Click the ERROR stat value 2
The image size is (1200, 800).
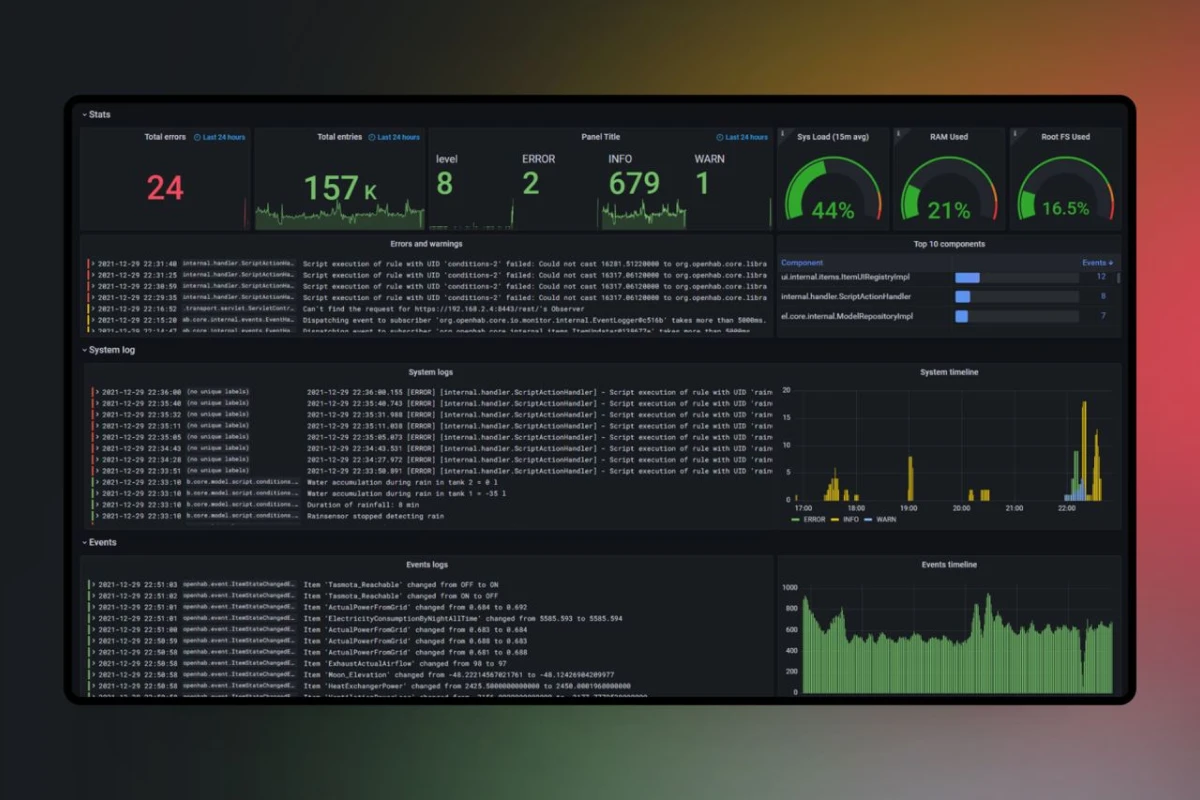click(x=530, y=183)
